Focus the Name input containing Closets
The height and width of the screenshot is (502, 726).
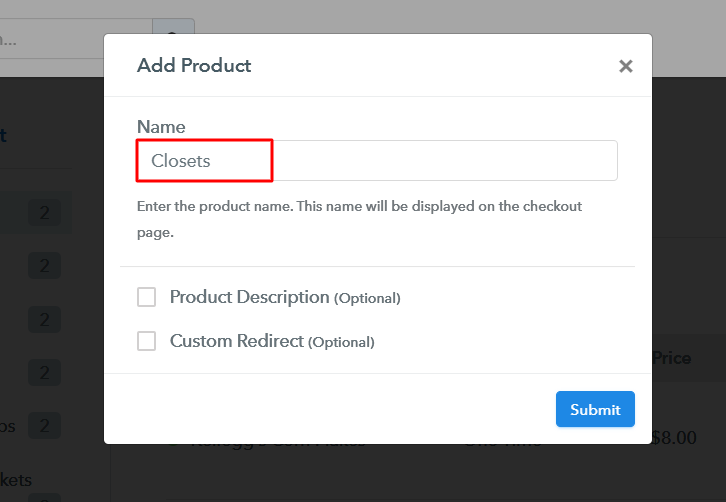tap(377, 161)
